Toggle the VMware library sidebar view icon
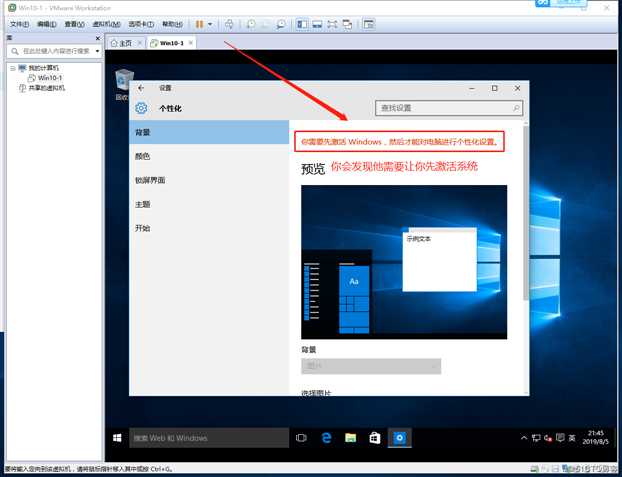The image size is (622, 477). tap(302, 24)
